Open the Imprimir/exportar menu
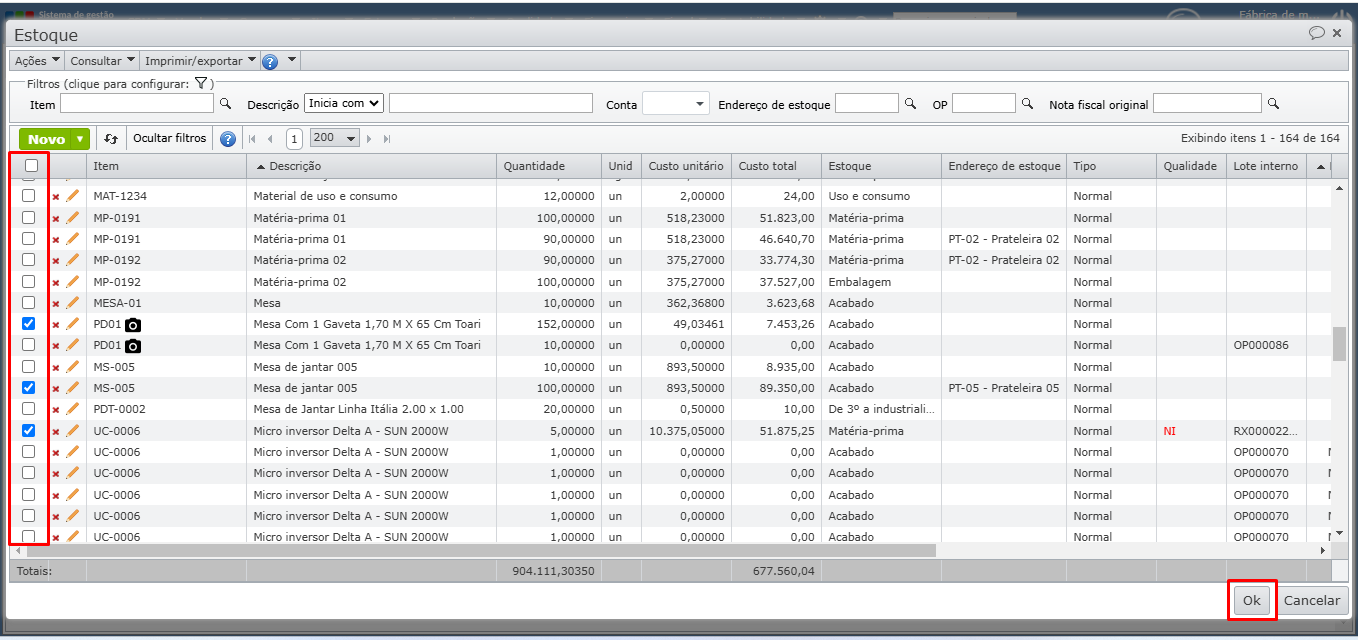The width and height of the screenshot is (1358, 640). [x=200, y=61]
